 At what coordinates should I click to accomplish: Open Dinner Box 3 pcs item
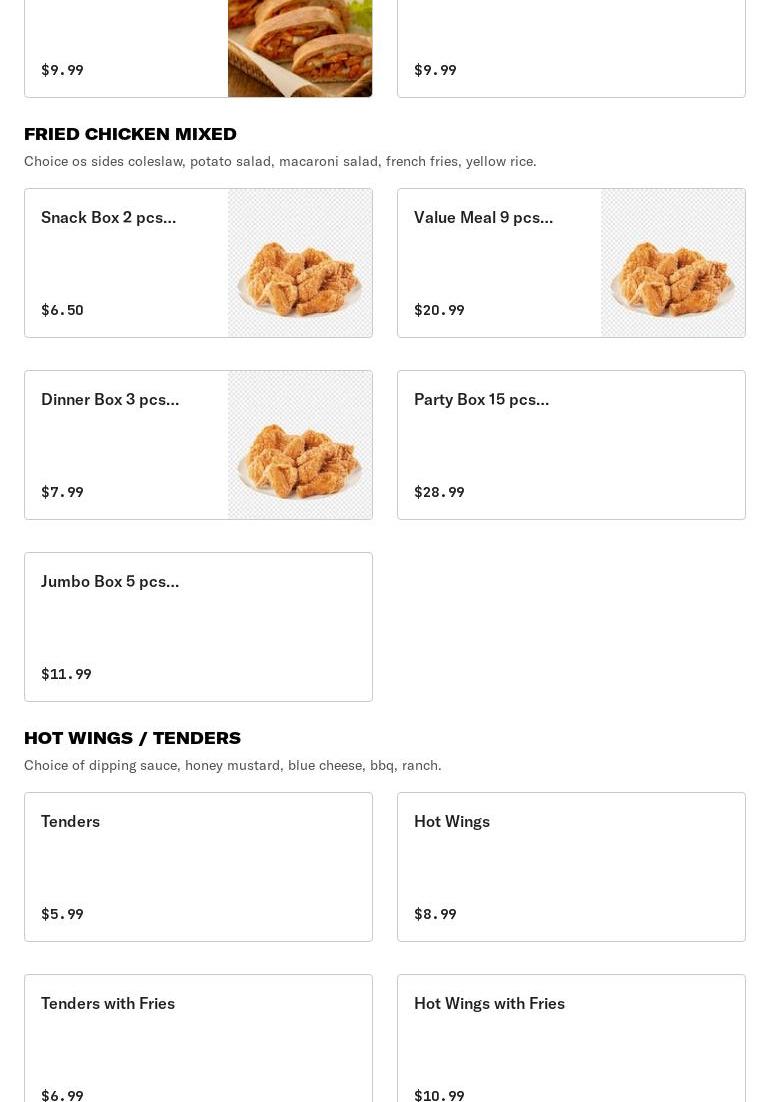[198, 445]
